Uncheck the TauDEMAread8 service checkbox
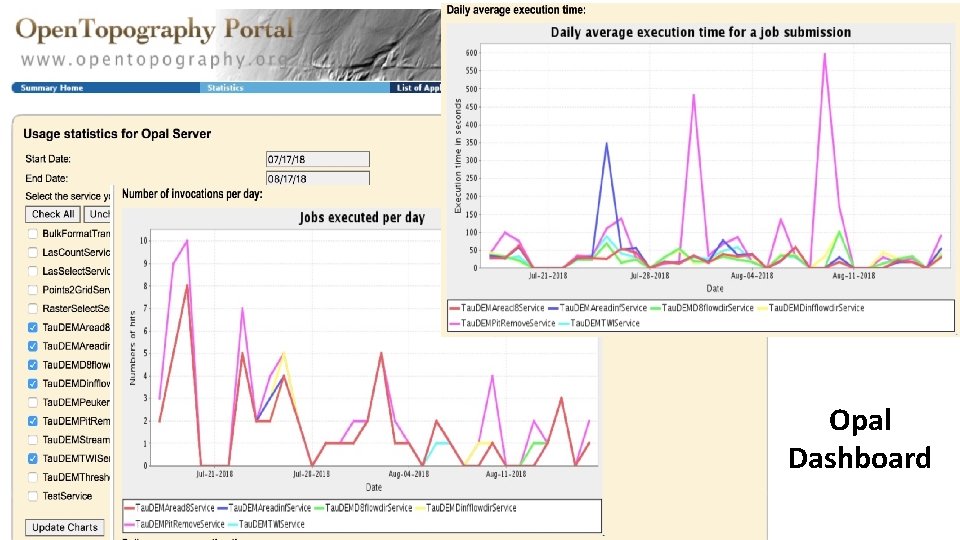The width and height of the screenshot is (960, 540). pos(33,327)
